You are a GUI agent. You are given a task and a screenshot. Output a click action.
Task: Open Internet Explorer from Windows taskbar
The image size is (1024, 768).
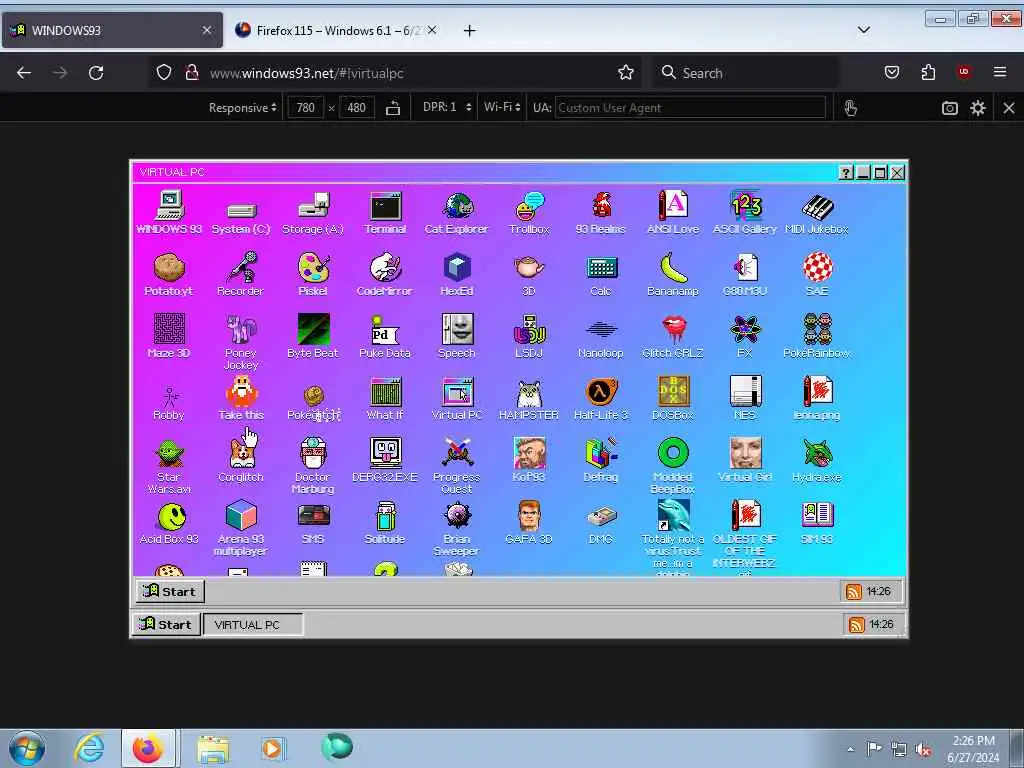pos(89,748)
